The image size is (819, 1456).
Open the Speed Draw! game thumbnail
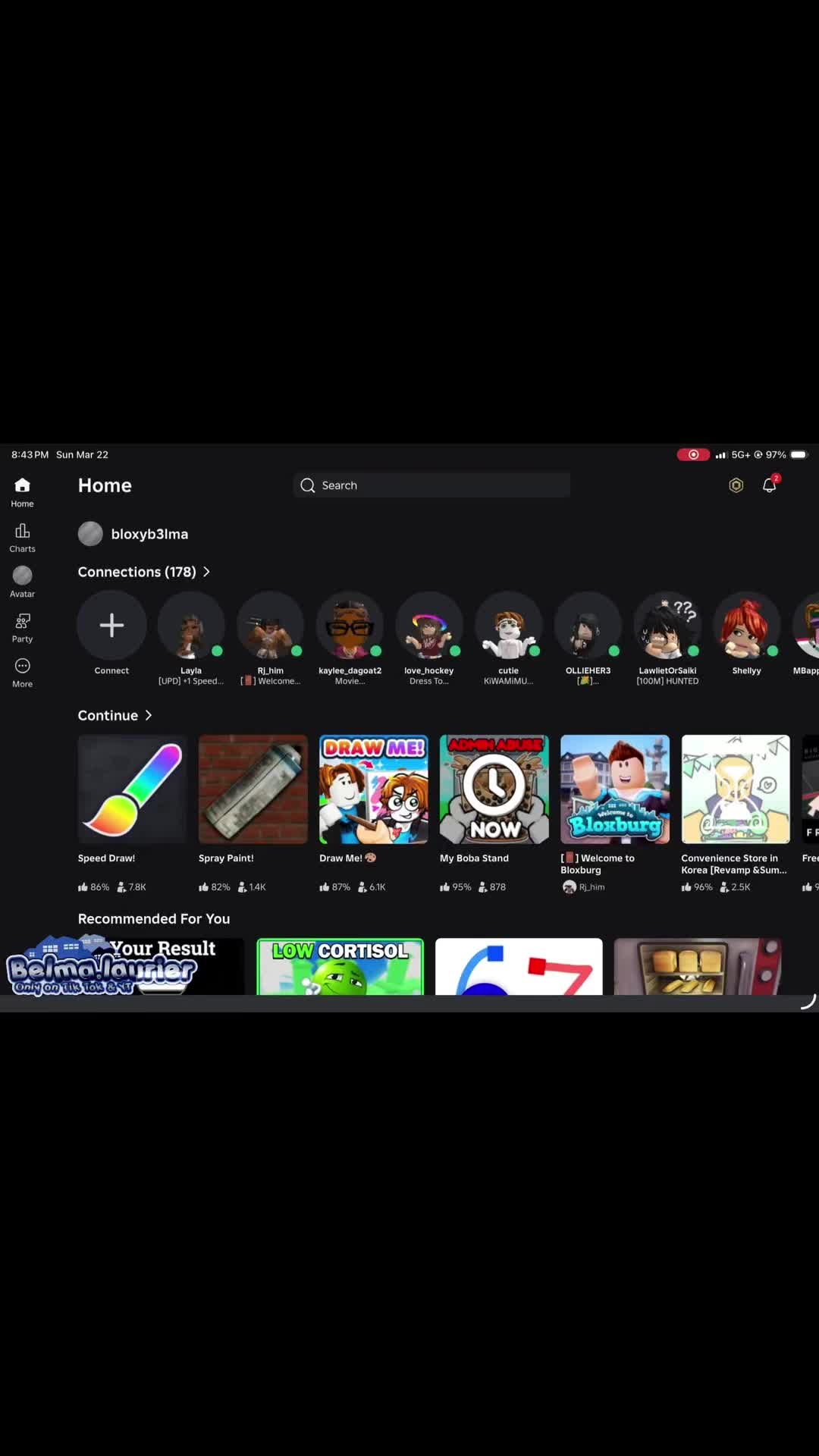133,789
